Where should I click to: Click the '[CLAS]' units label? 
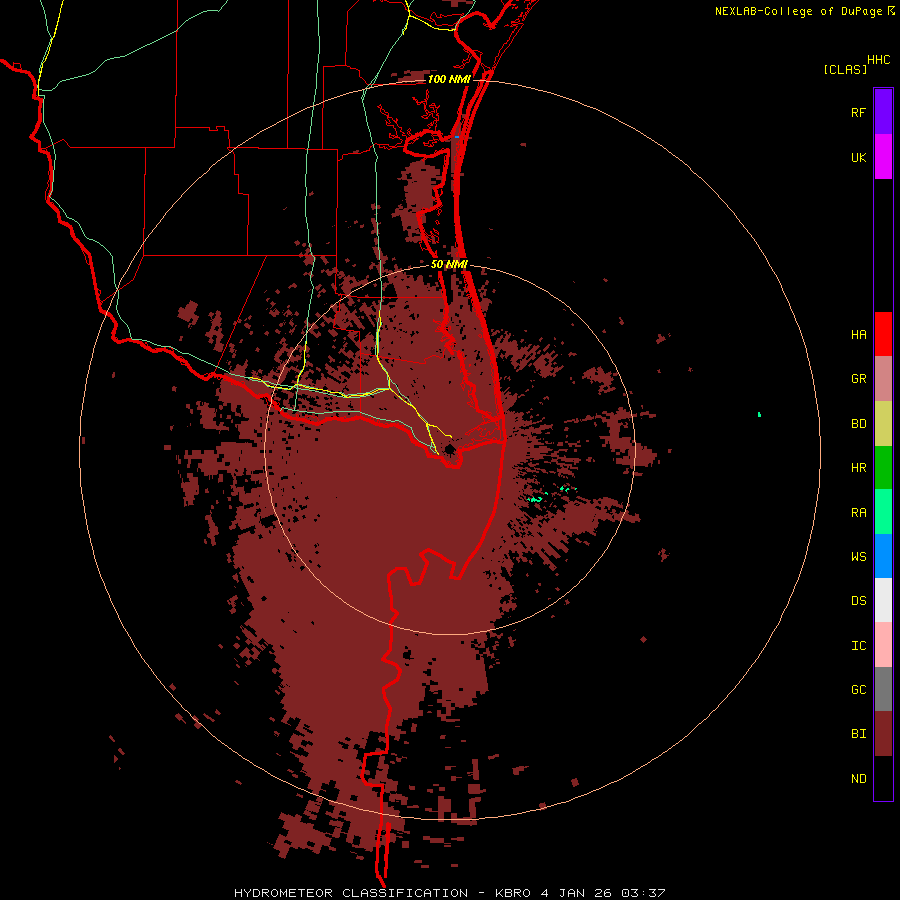(845, 70)
